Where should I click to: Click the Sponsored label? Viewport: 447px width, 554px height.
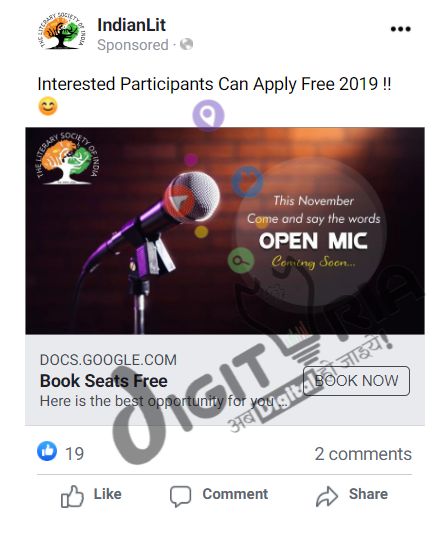[x=133, y=45]
